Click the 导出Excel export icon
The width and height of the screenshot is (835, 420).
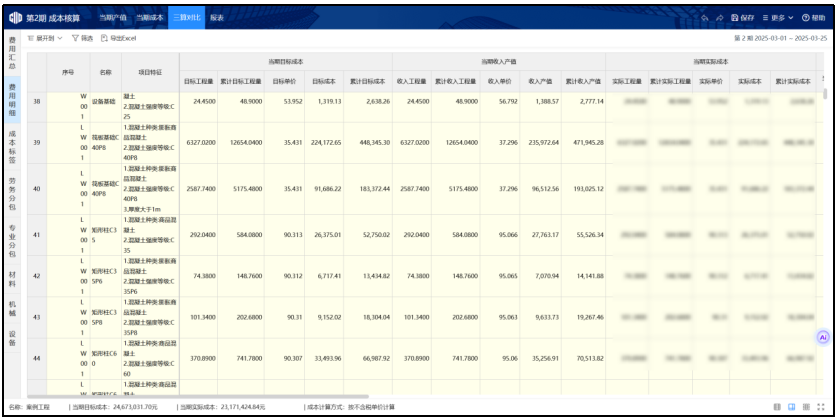click(105, 38)
